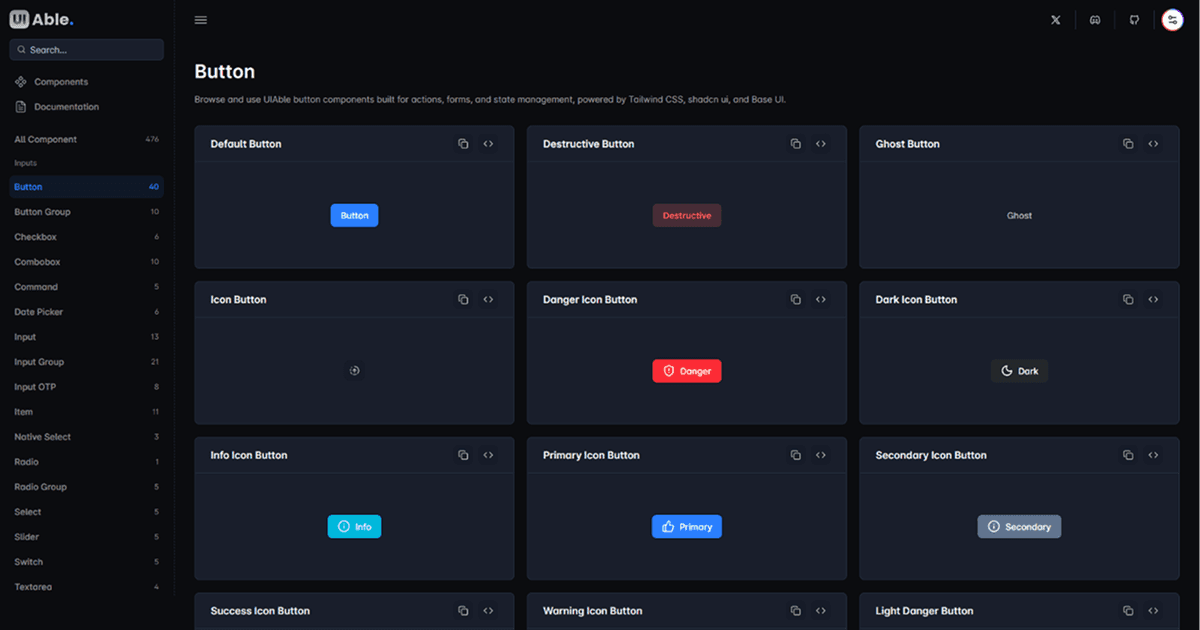Select Switch in sidebar
This screenshot has height=630, width=1200.
click(87, 562)
